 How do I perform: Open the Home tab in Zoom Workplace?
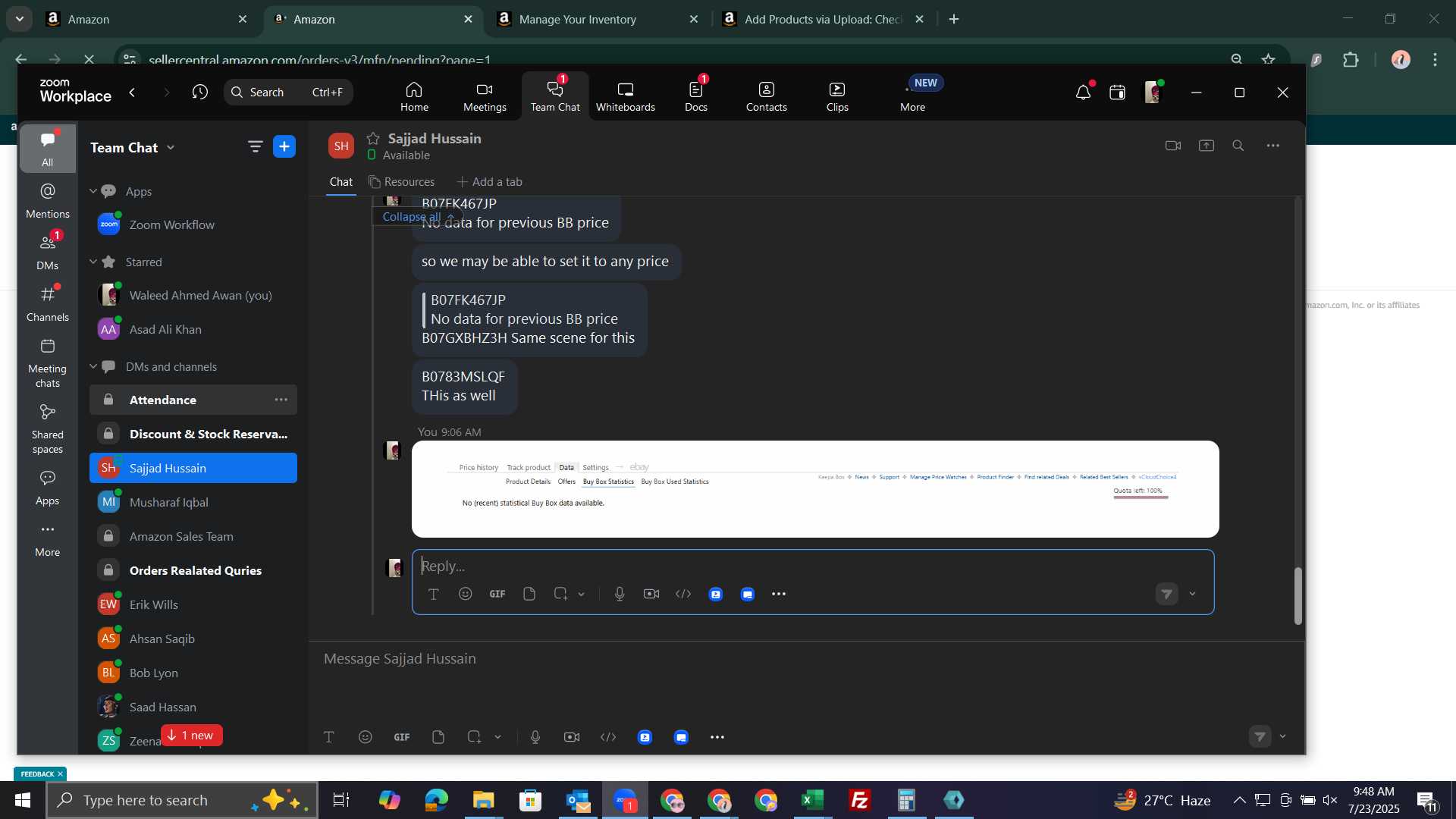414,96
